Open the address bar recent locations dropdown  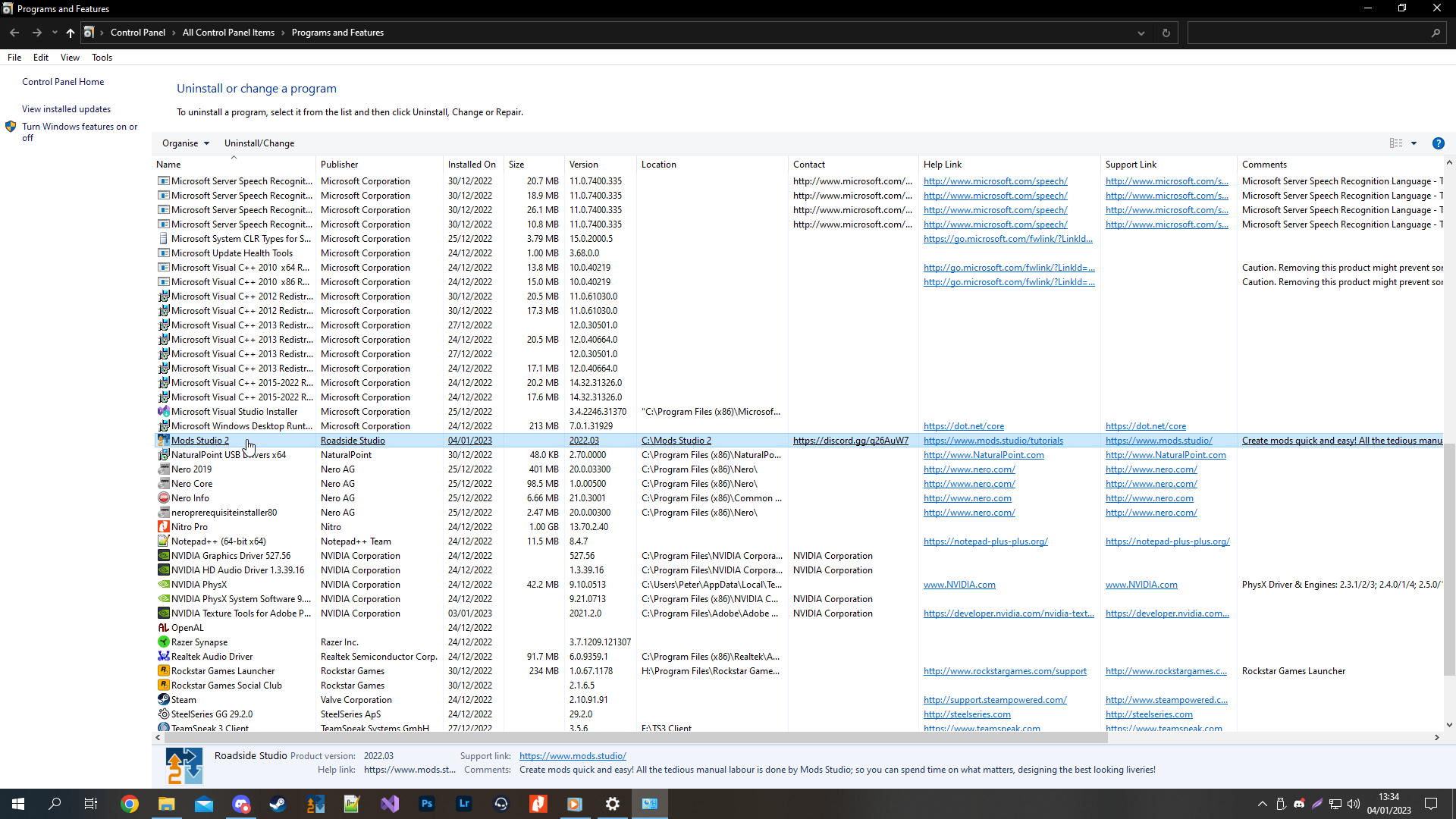pyautogui.click(x=1141, y=33)
